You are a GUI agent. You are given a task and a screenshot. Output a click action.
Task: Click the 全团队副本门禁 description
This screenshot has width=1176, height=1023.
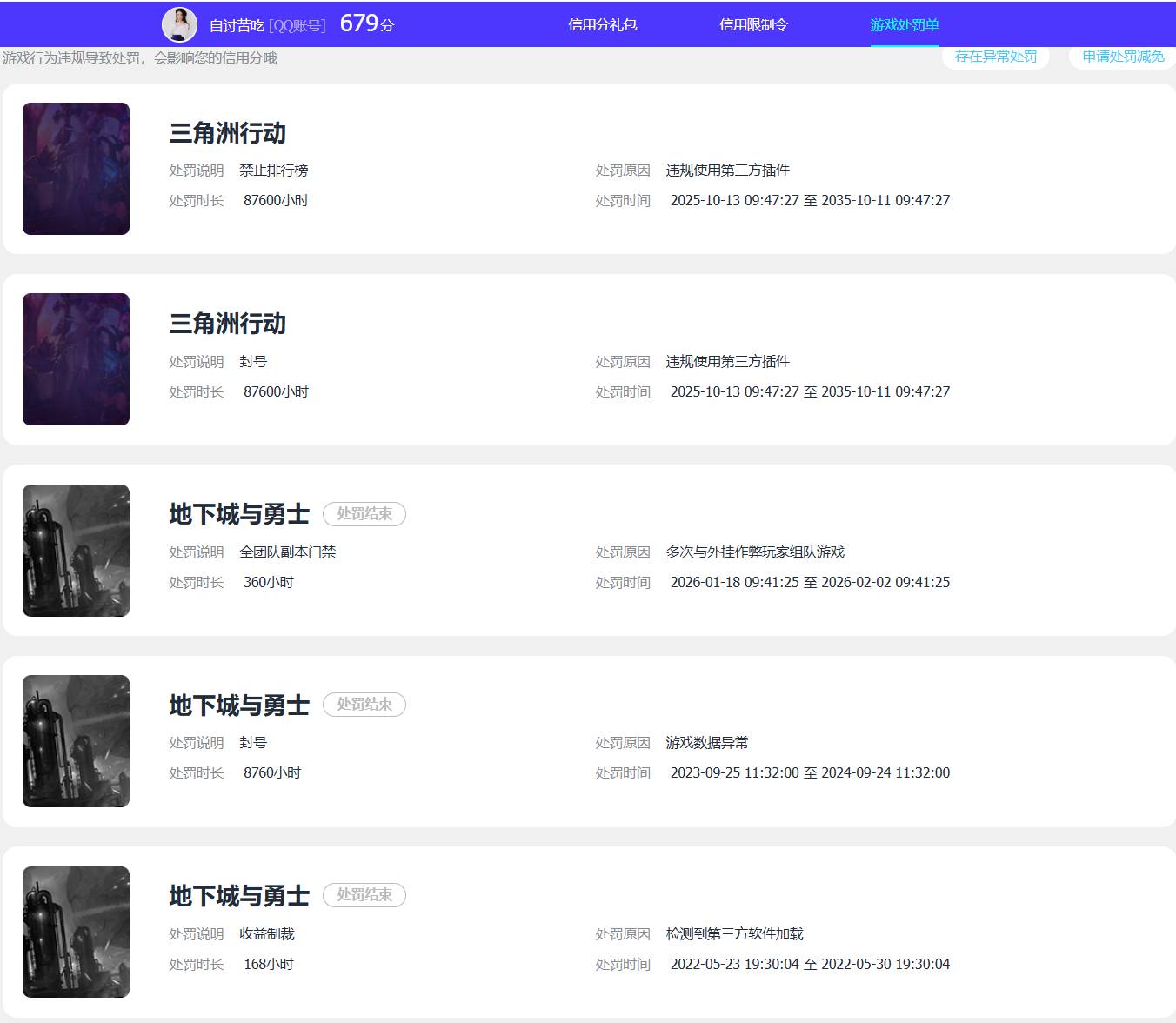click(x=288, y=552)
